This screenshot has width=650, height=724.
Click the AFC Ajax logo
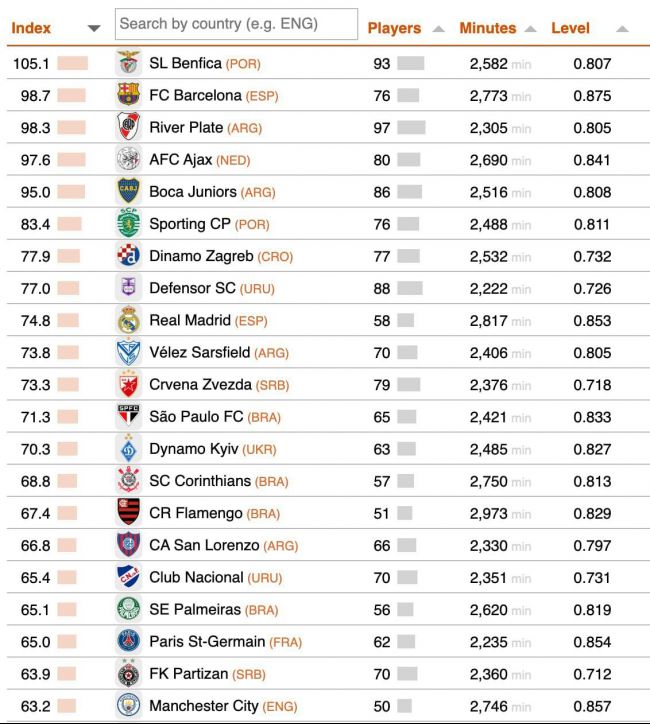128,159
